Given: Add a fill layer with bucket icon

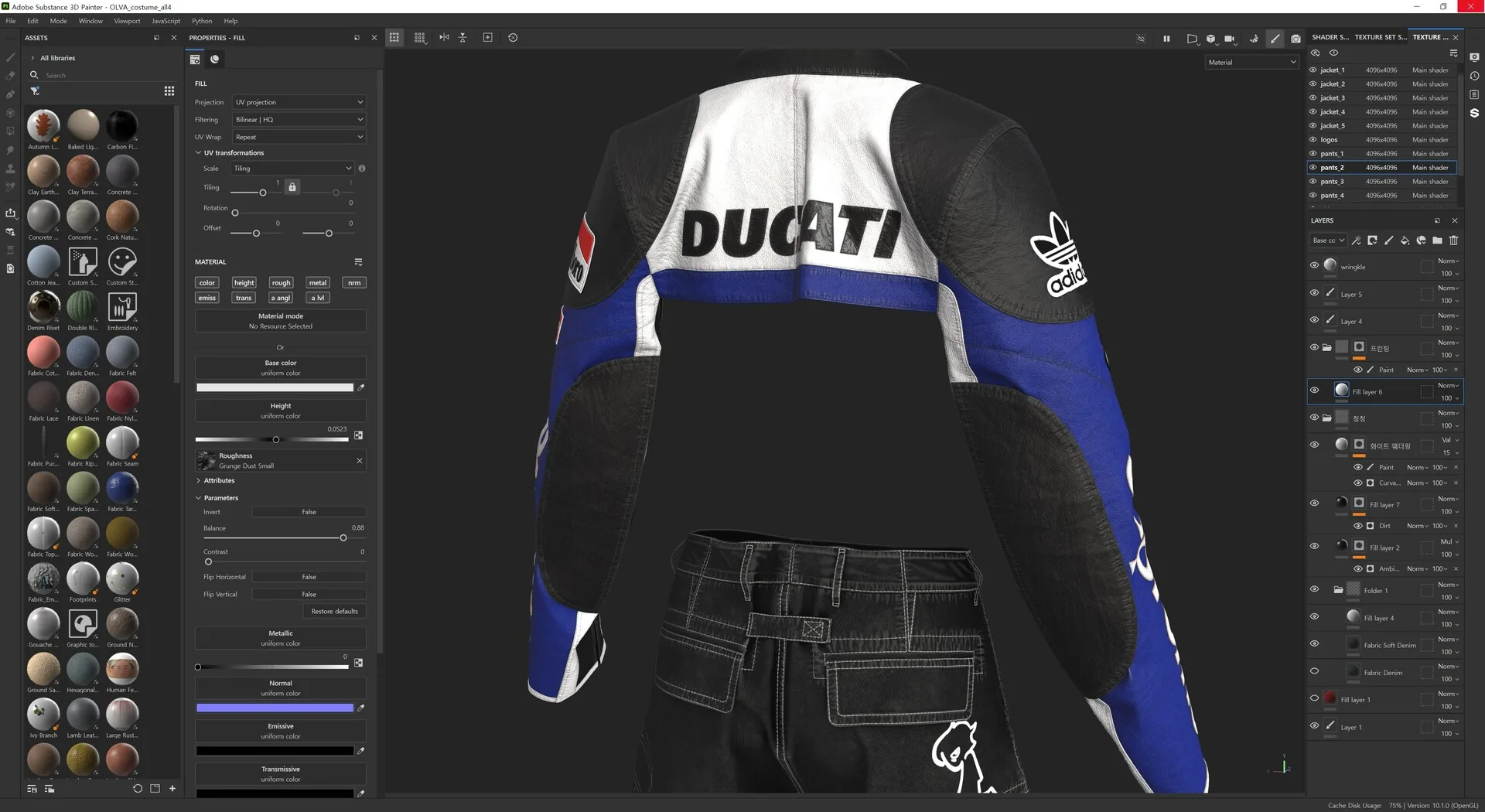Looking at the screenshot, I should pos(1405,241).
